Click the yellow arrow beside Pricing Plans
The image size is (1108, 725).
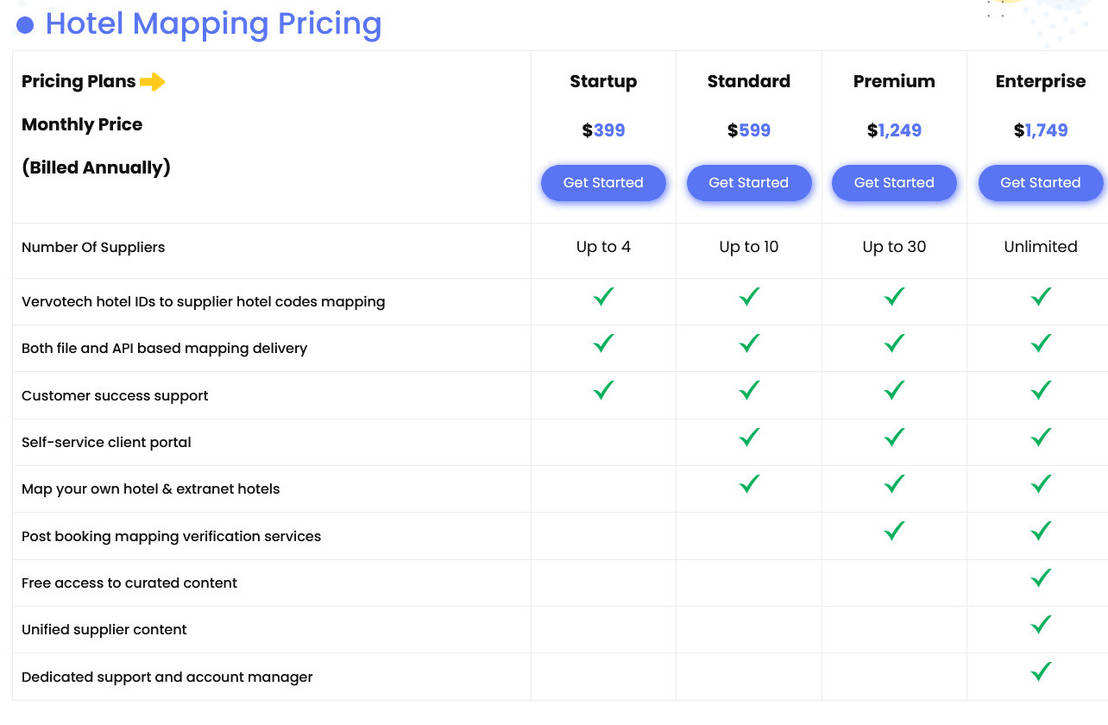[x=152, y=82]
